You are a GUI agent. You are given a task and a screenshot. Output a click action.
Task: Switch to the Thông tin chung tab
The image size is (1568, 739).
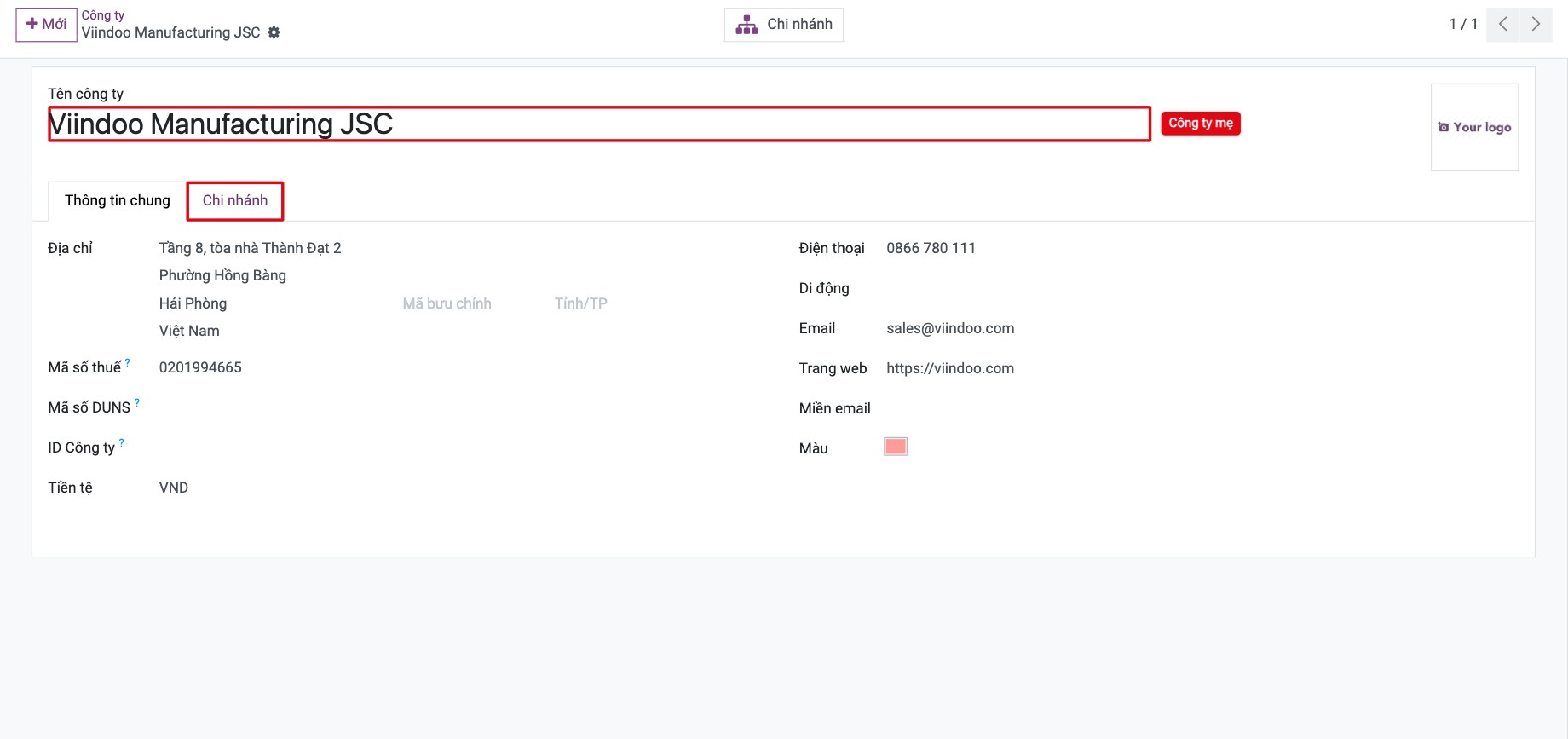tap(118, 201)
